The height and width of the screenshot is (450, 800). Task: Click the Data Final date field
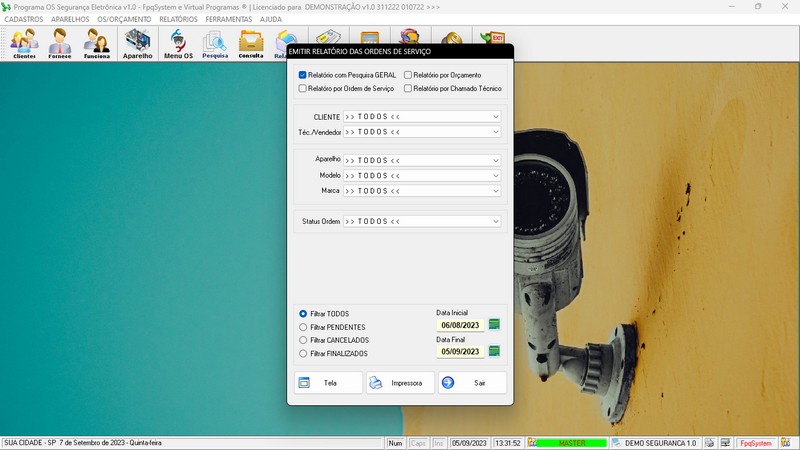[460, 352]
